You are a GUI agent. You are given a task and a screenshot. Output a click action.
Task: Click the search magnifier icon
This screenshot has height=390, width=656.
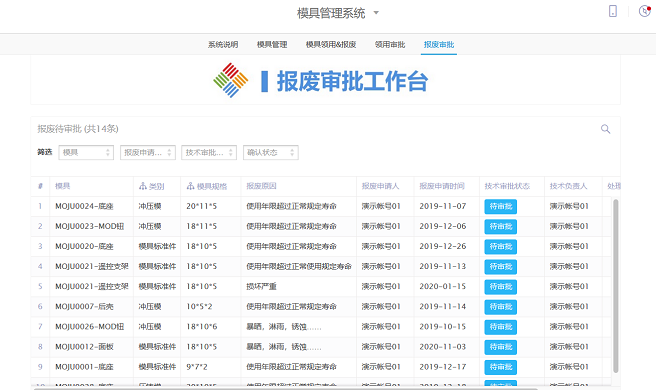(605, 129)
